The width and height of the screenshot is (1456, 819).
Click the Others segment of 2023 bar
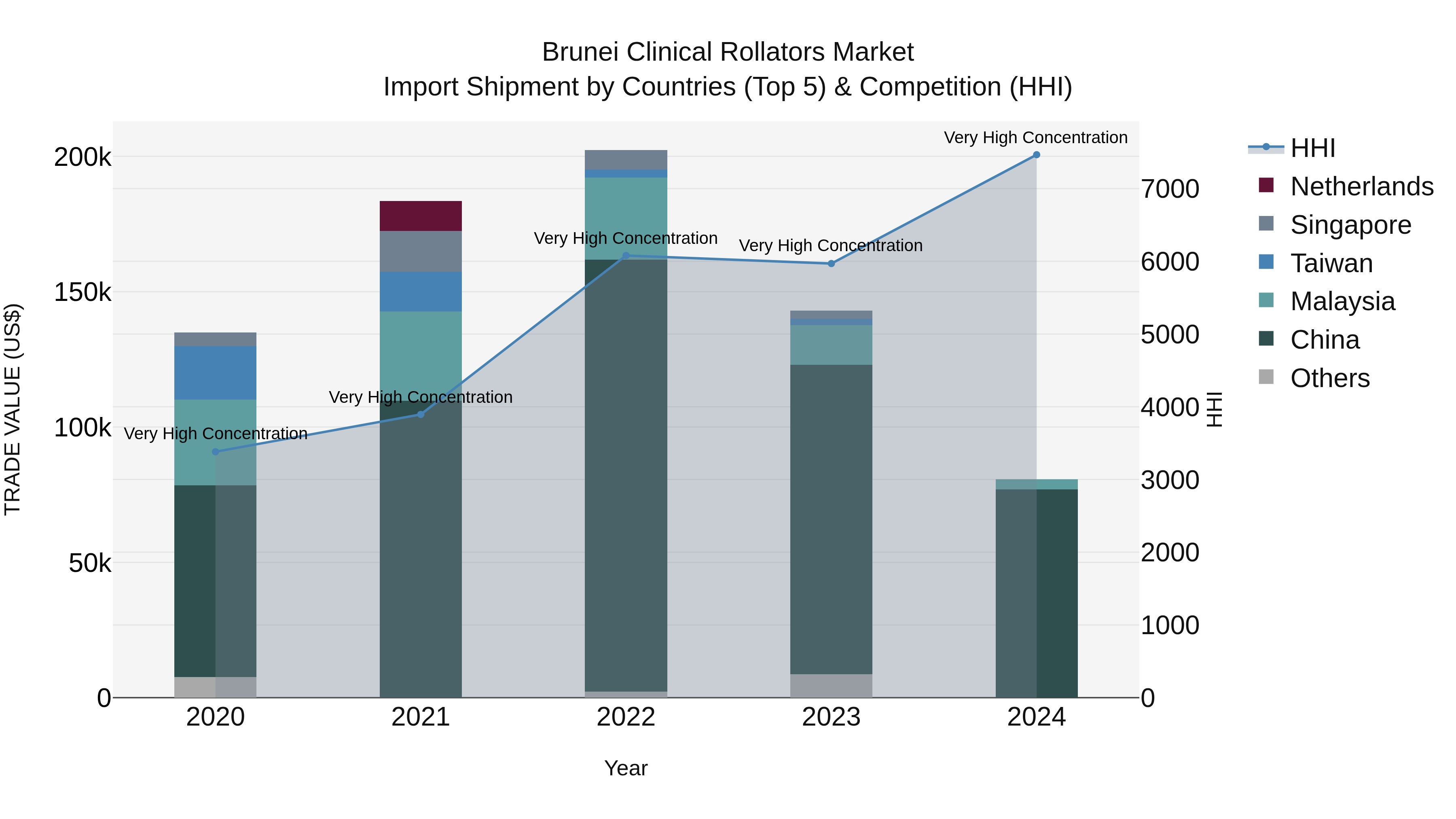click(831, 686)
